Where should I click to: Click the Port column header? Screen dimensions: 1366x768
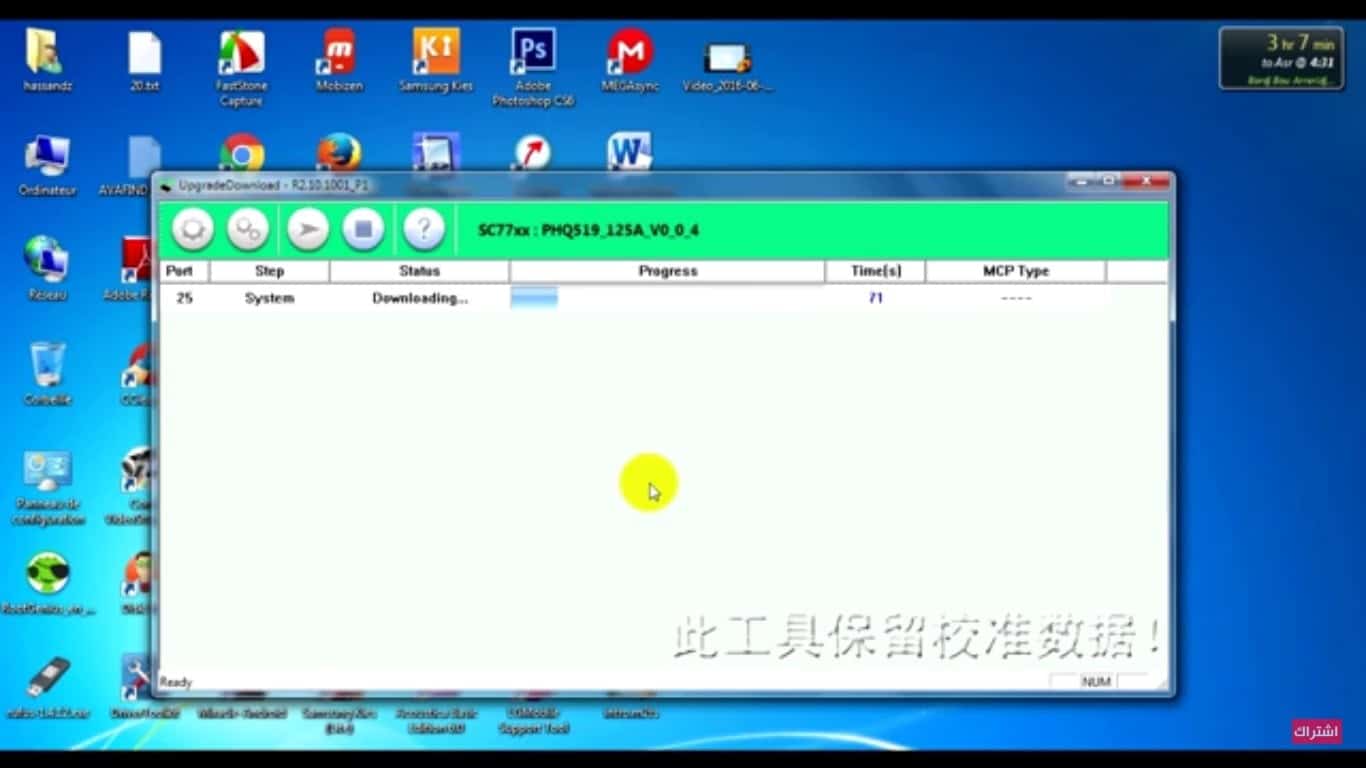click(181, 270)
